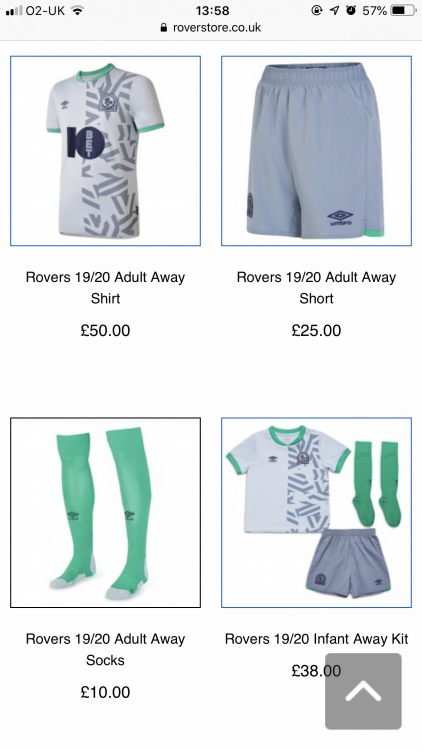
Task: Follow the Rovers 19/20 Adult Away Shirt link
Action: (x=105, y=287)
